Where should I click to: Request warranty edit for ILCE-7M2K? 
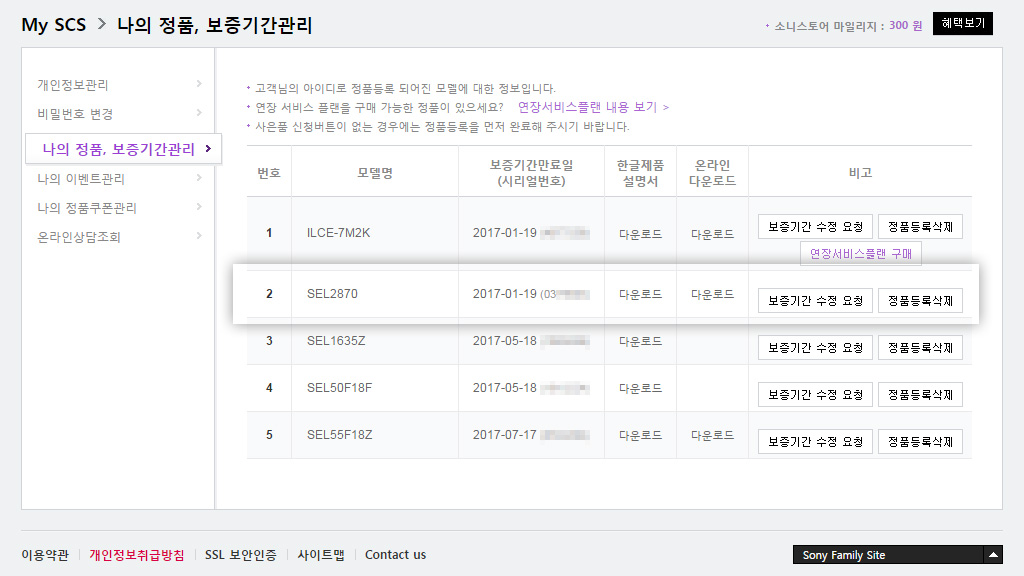[x=815, y=227]
